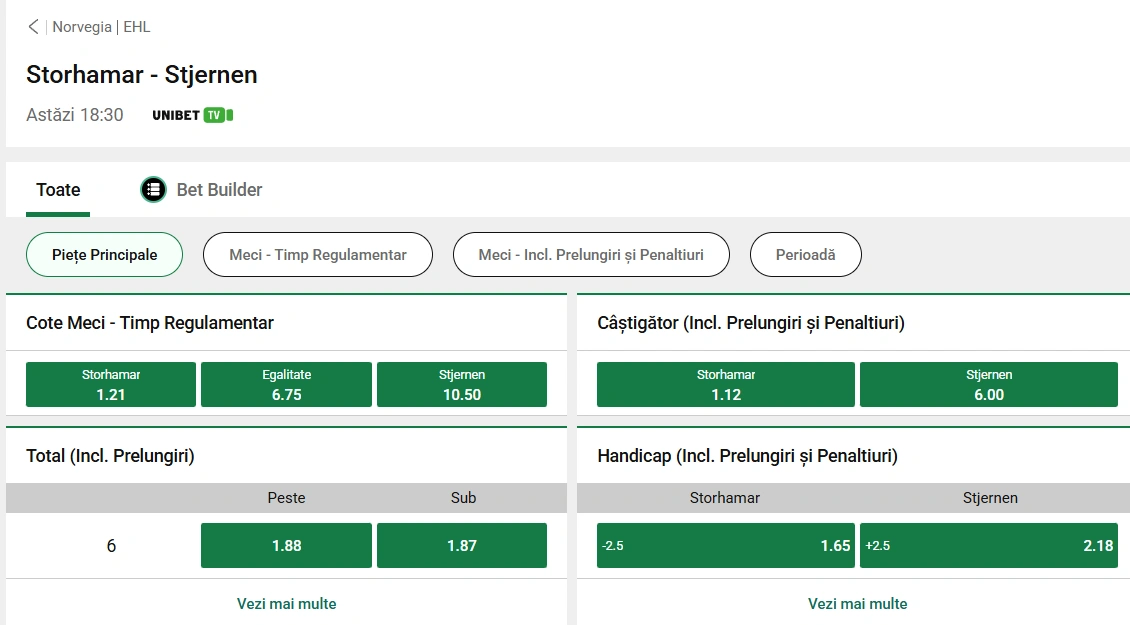1130x625 pixels.
Task: Expand Vezi mai multe under Total
Action: (x=286, y=604)
